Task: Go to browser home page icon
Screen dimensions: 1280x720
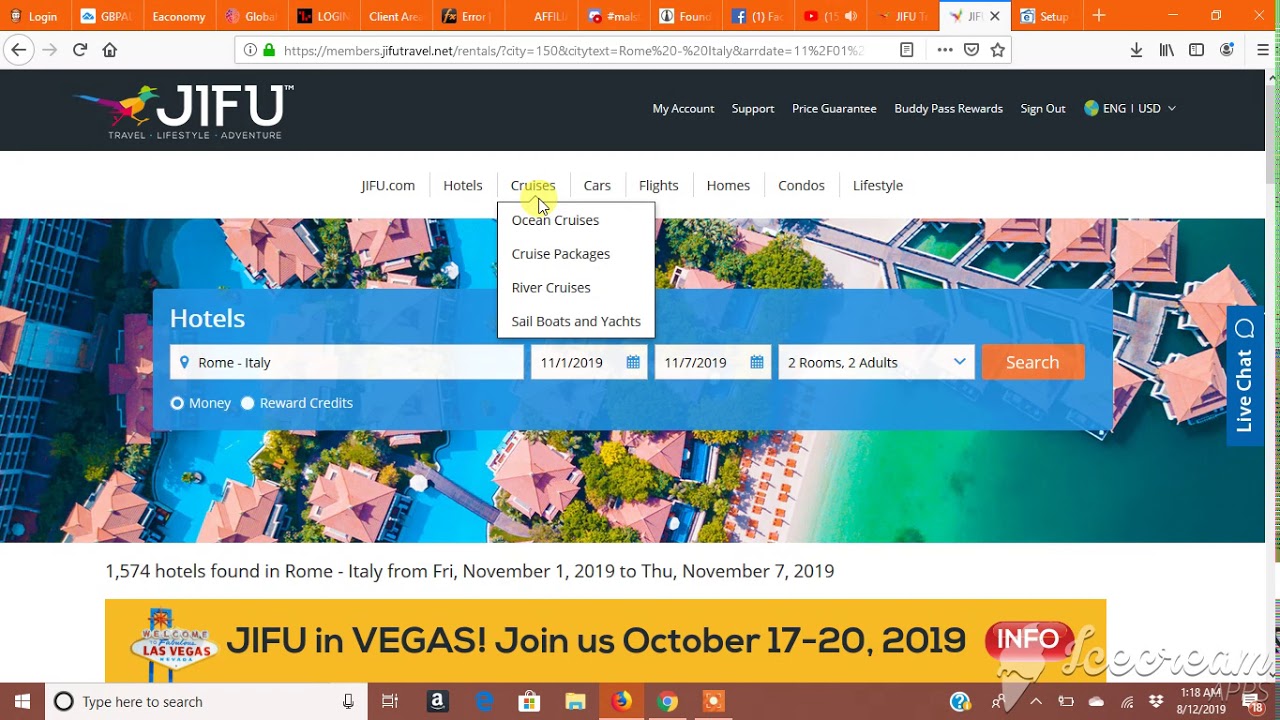Action: [x=110, y=50]
